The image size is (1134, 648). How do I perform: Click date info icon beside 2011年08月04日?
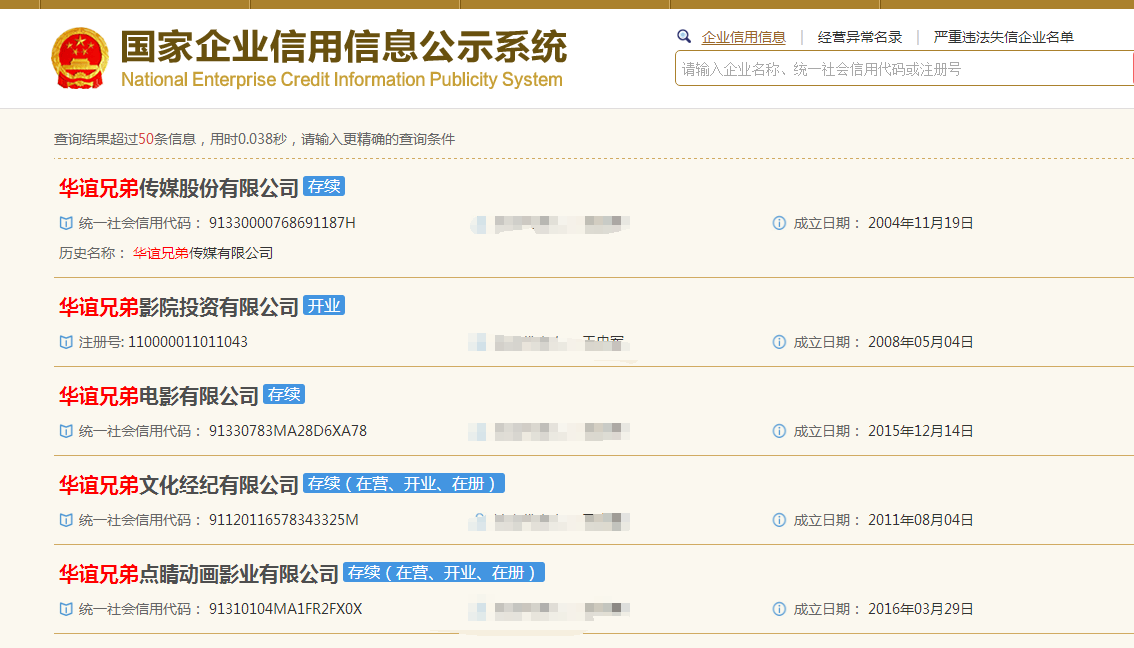[x=779, y=520]
